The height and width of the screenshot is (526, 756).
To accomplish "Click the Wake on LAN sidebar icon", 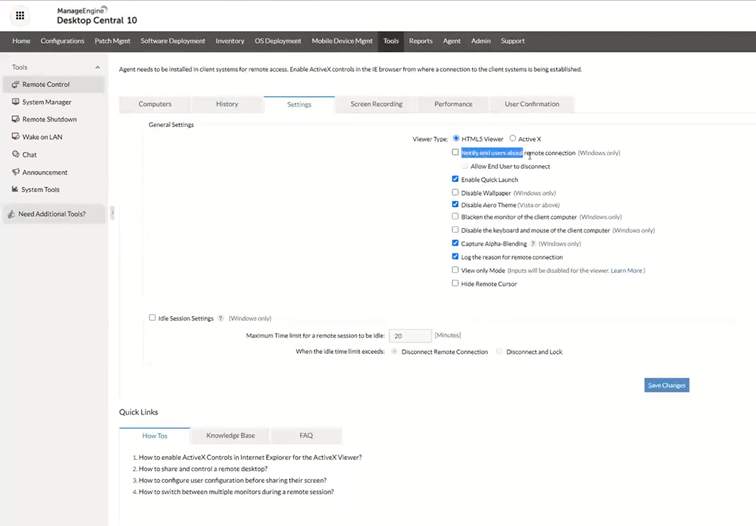I will (x=15, y=137).
